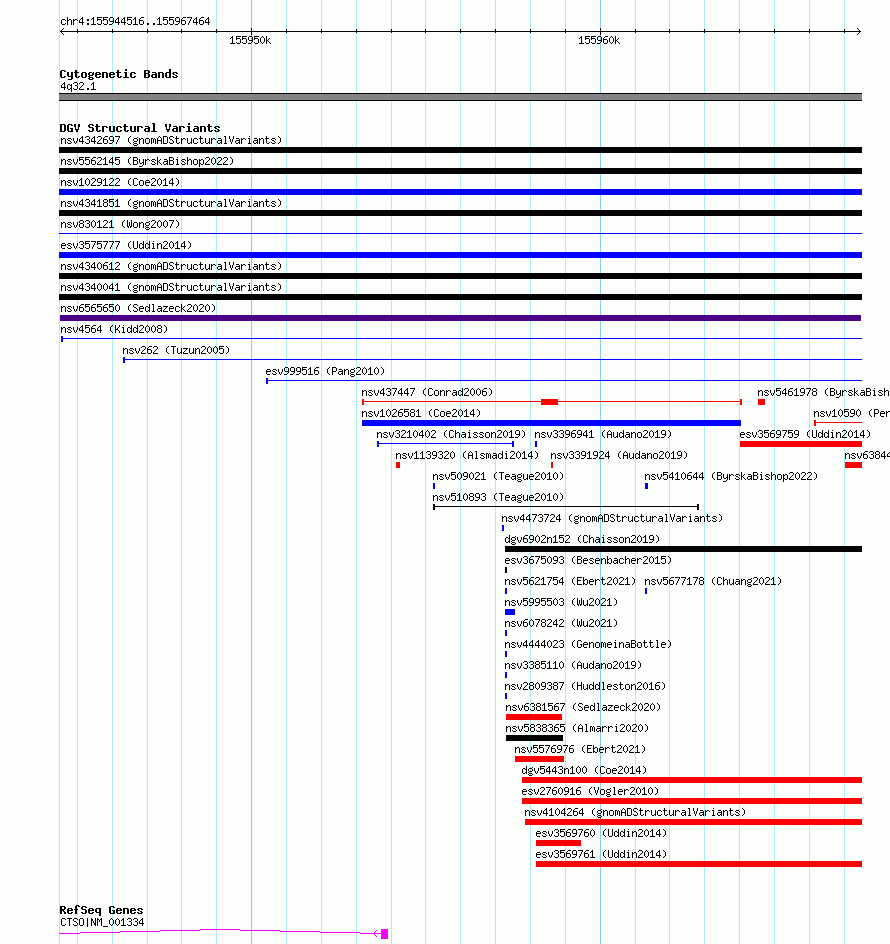Select nsv1026581 (Coe2014) label
The width and height of the screenshot is (890, 944).
(421, 414)
